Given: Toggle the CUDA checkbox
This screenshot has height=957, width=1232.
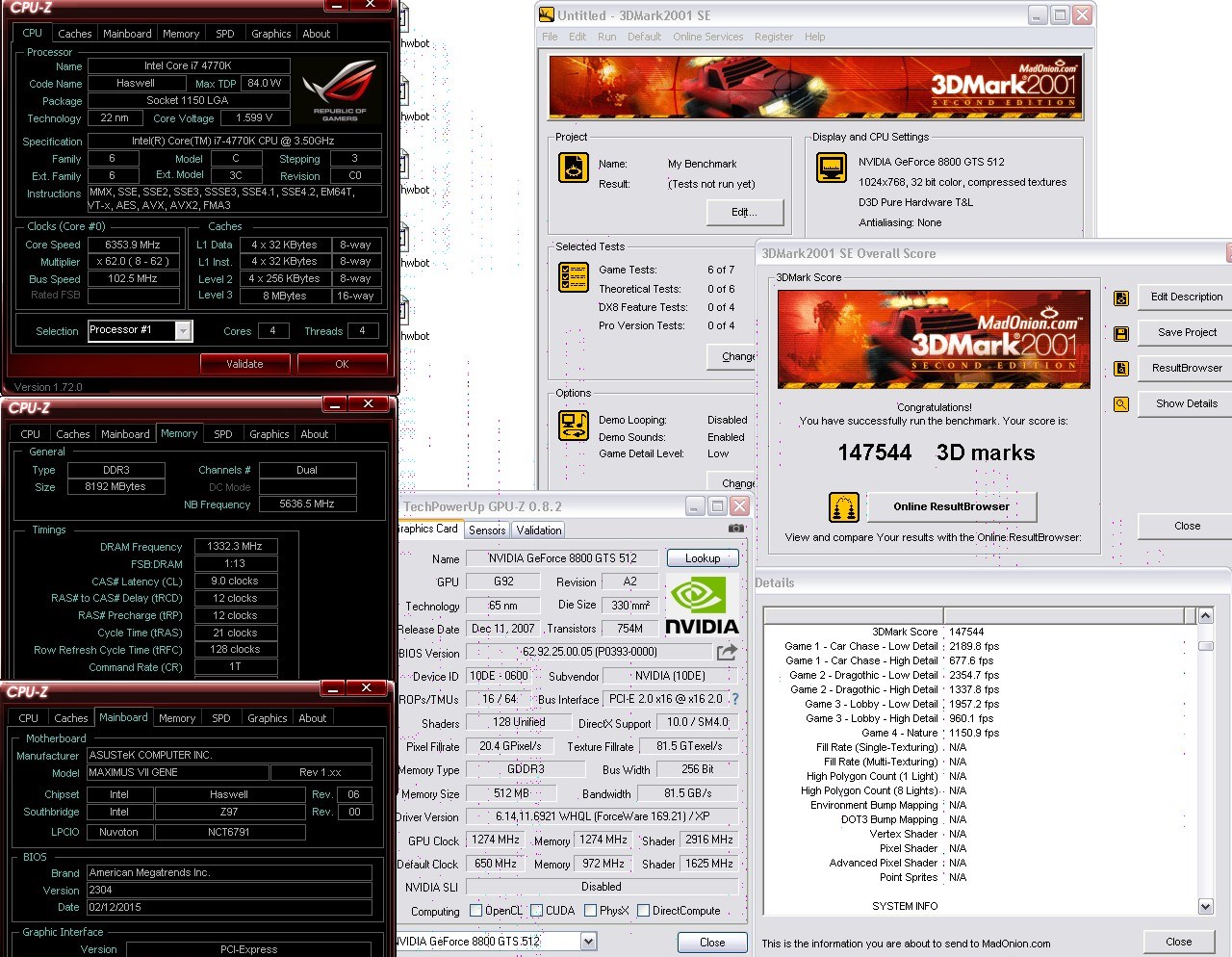Looking at the screenshot, I should [x=536, y=911].
